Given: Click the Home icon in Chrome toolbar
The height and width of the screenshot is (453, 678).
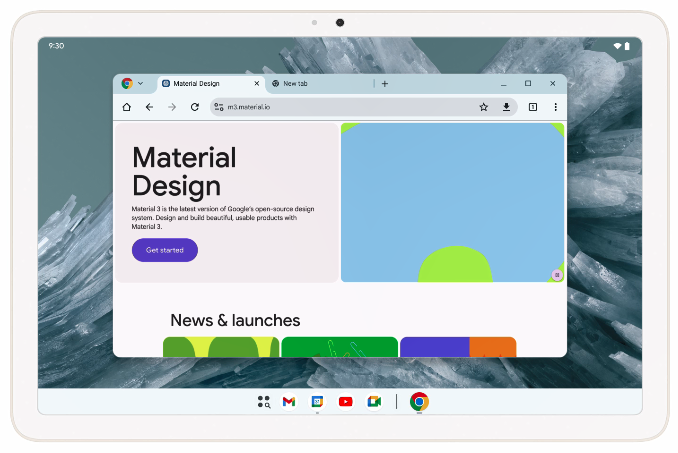Looking at the screenshot, I should 127,107.
